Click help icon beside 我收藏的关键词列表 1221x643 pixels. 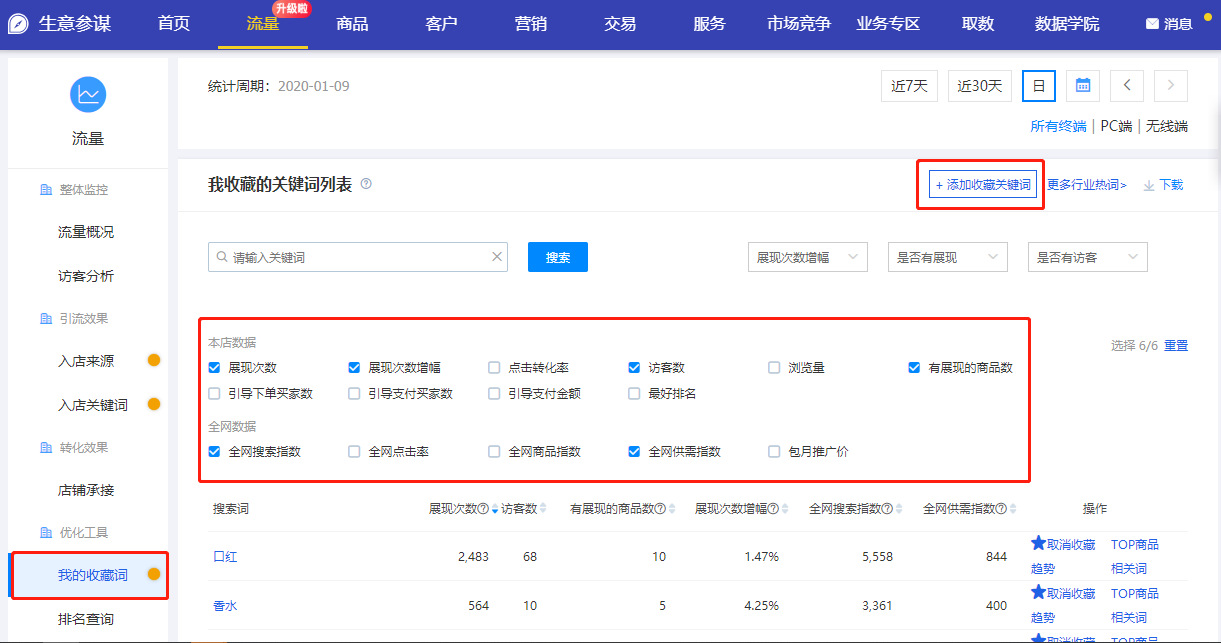pyautogui.click(x=366, y=184)
